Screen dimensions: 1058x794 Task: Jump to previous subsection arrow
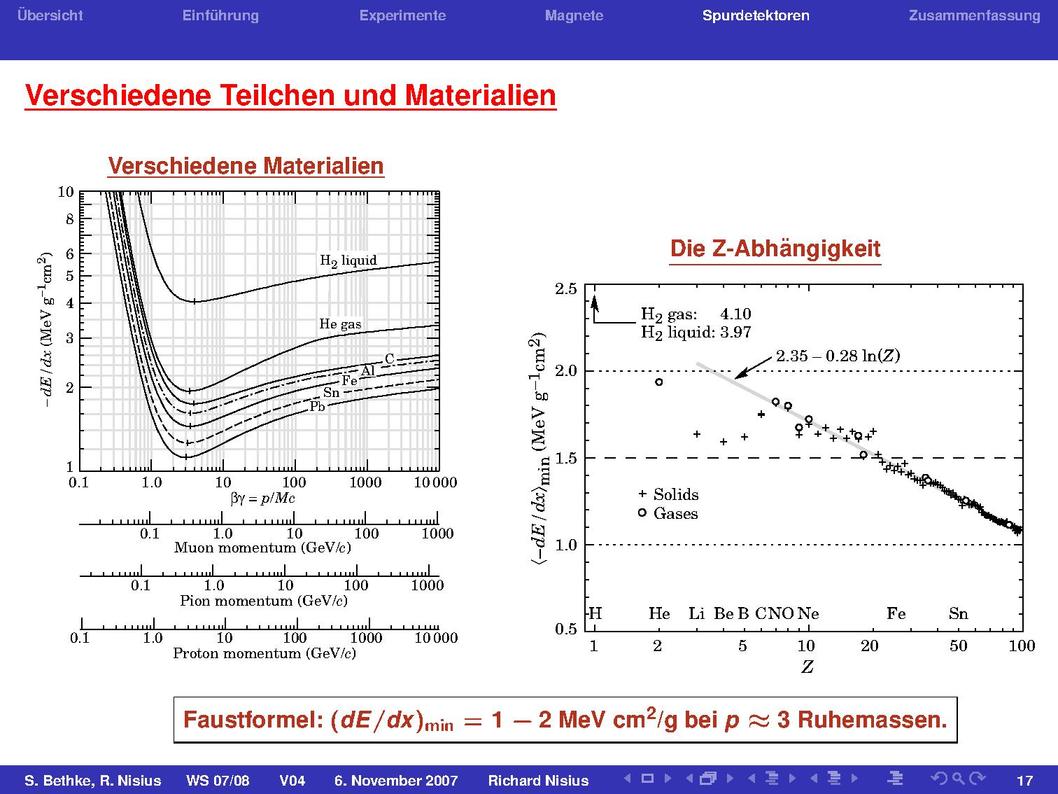(x=751, y=778)
